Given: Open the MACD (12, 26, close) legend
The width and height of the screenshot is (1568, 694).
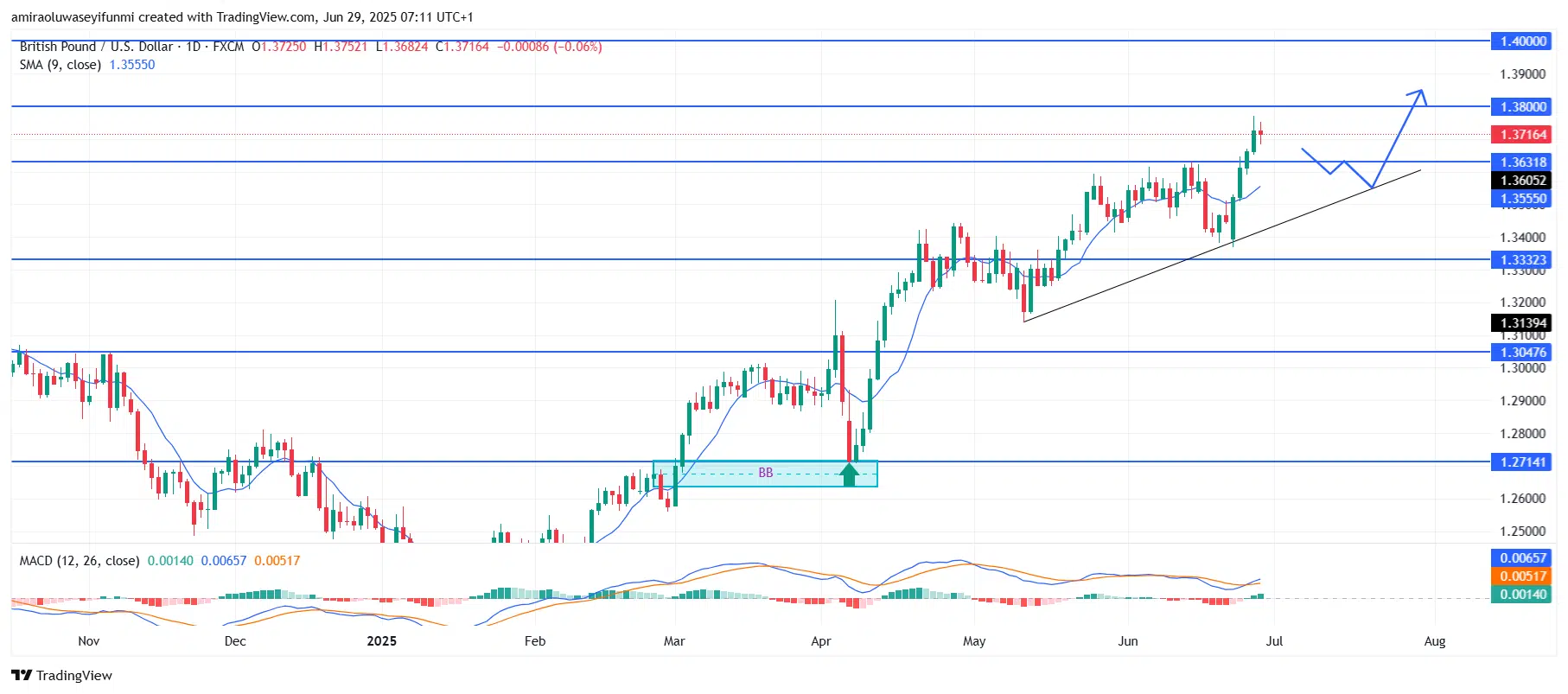Looking at the screenshot, I should point(80,561).
